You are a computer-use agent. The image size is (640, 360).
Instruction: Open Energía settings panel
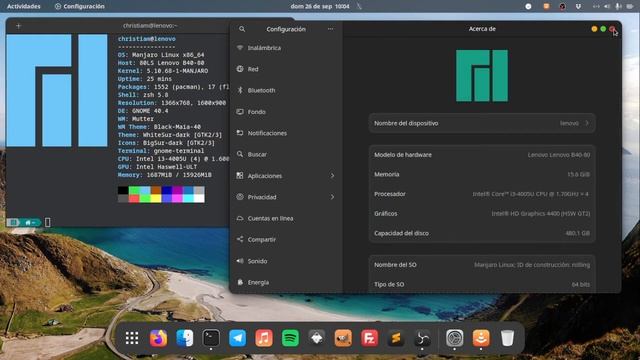coord(286,282)
